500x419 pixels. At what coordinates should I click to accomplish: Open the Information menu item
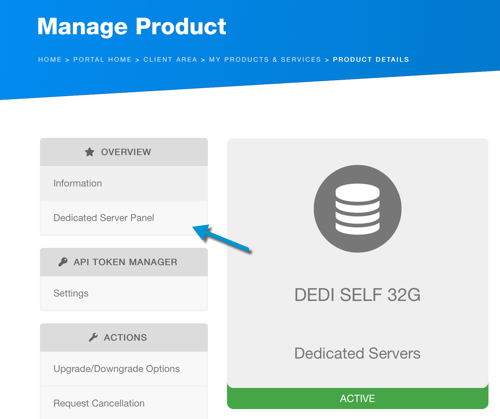124,183
